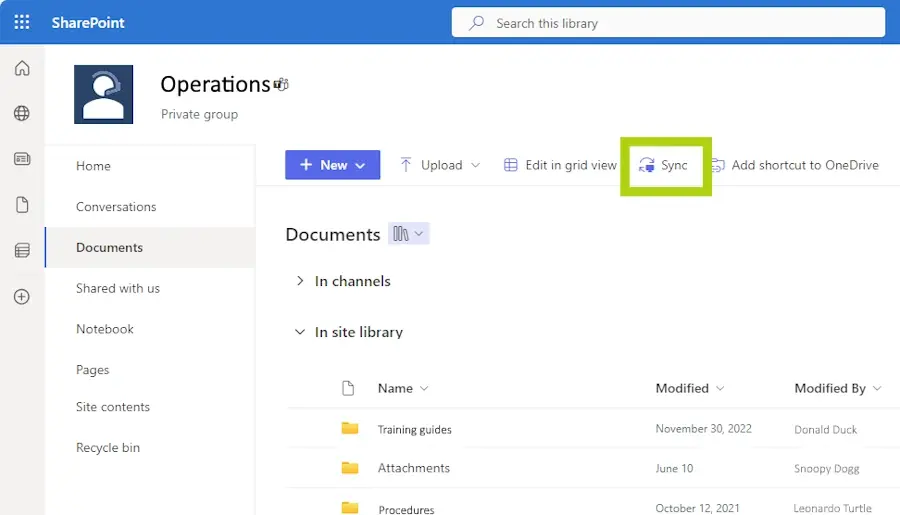Click Add shortcut to OneDrive
900x515 pixels.
click(795, 165)
